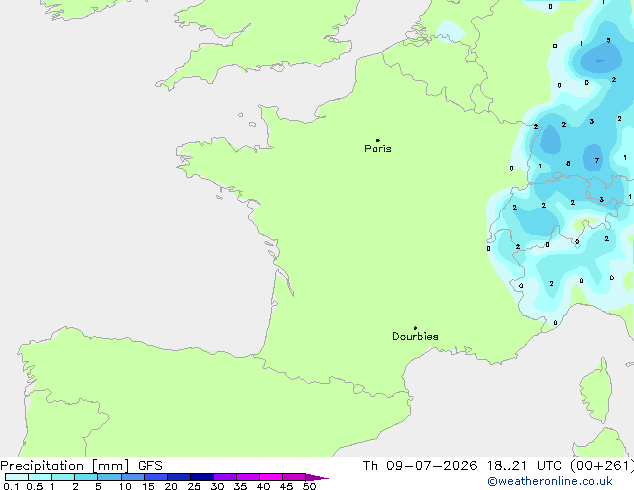Screen dimensions: 634x490
Task: Pick the 2–5 mm legend color swatch
Action: point(86,477)
